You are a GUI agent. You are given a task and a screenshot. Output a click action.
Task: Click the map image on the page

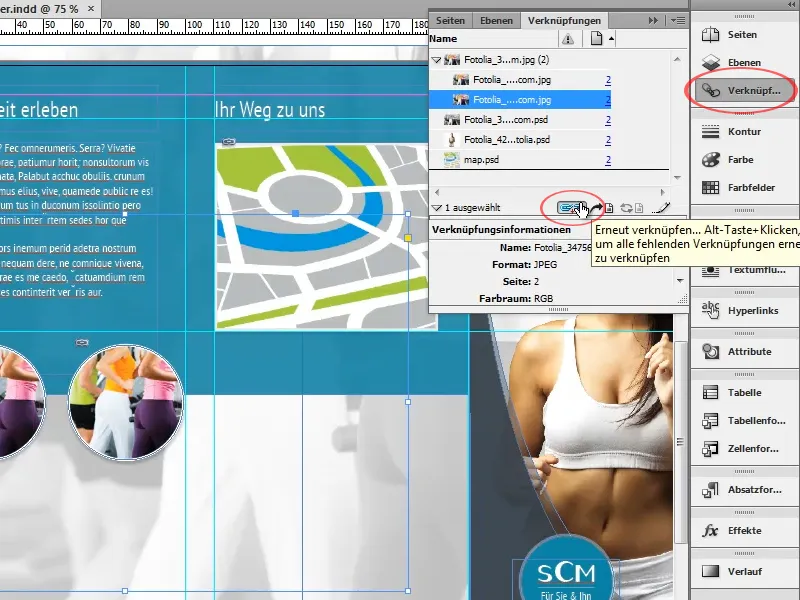click(321, 237)
